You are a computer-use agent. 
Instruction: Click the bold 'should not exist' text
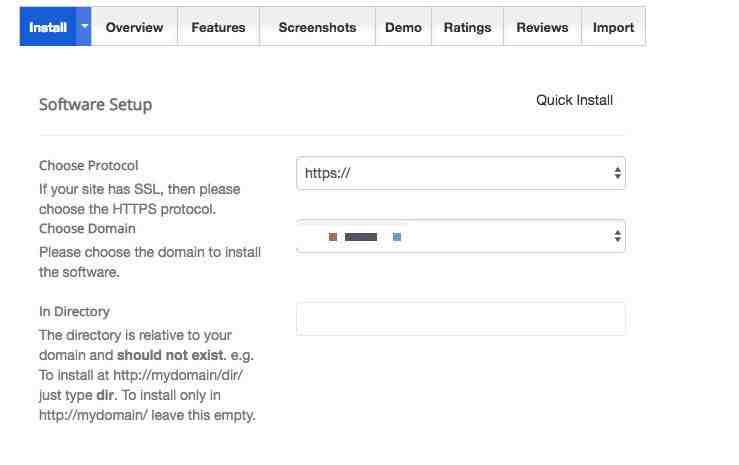point(172,355)
